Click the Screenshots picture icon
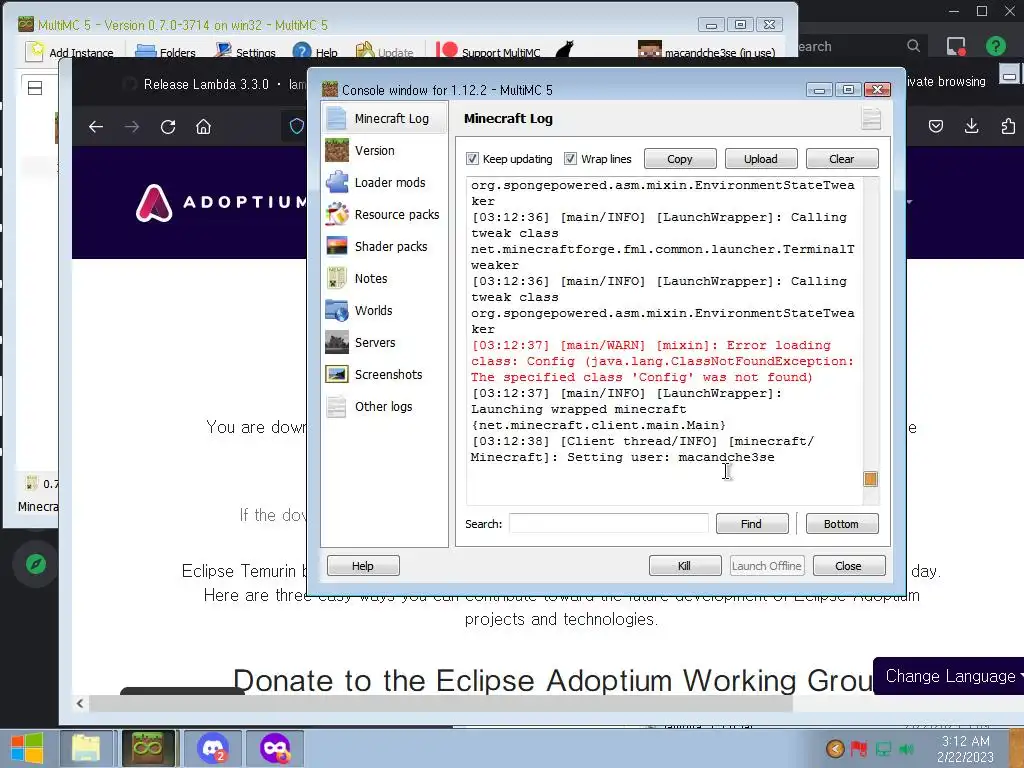 [337, 374]
